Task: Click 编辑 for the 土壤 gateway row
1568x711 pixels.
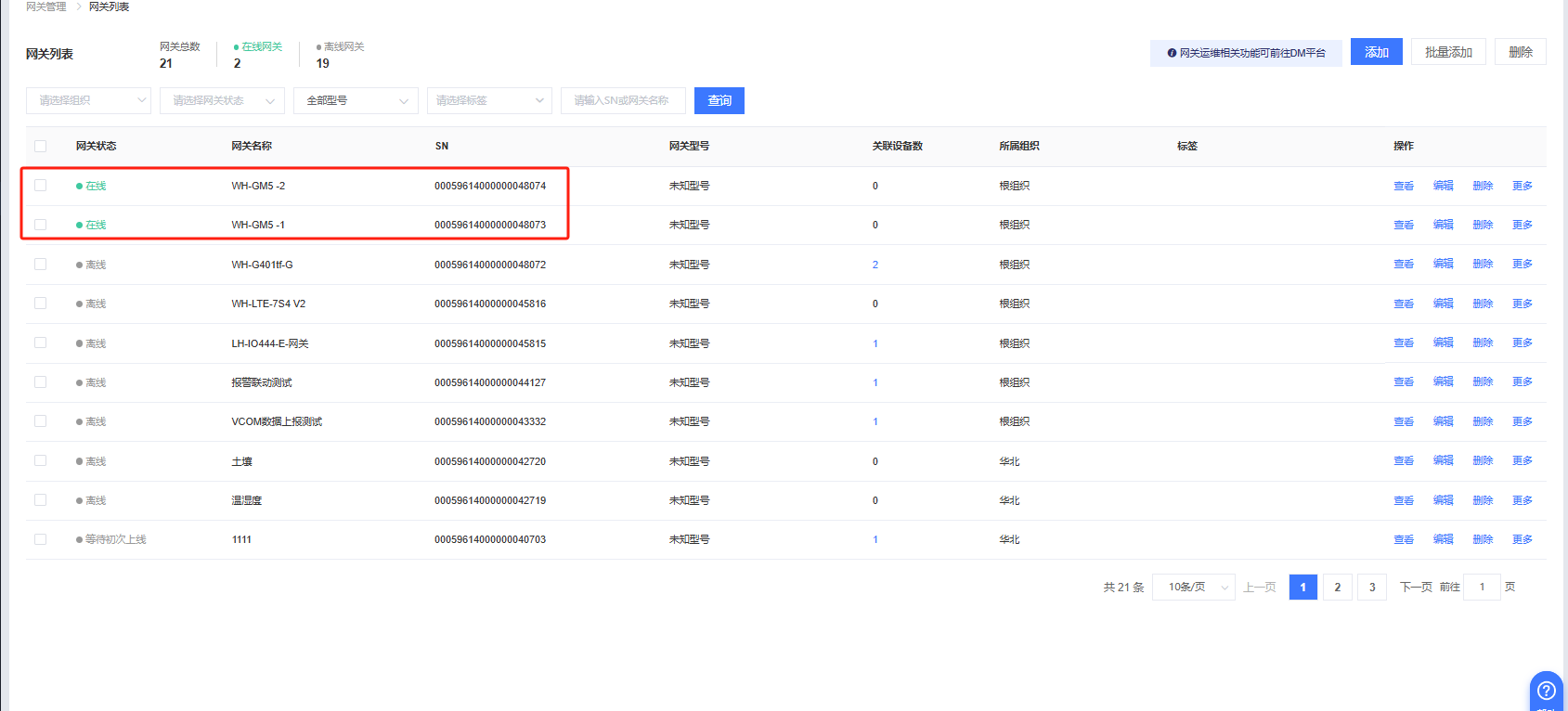Action: [1443, 460]
